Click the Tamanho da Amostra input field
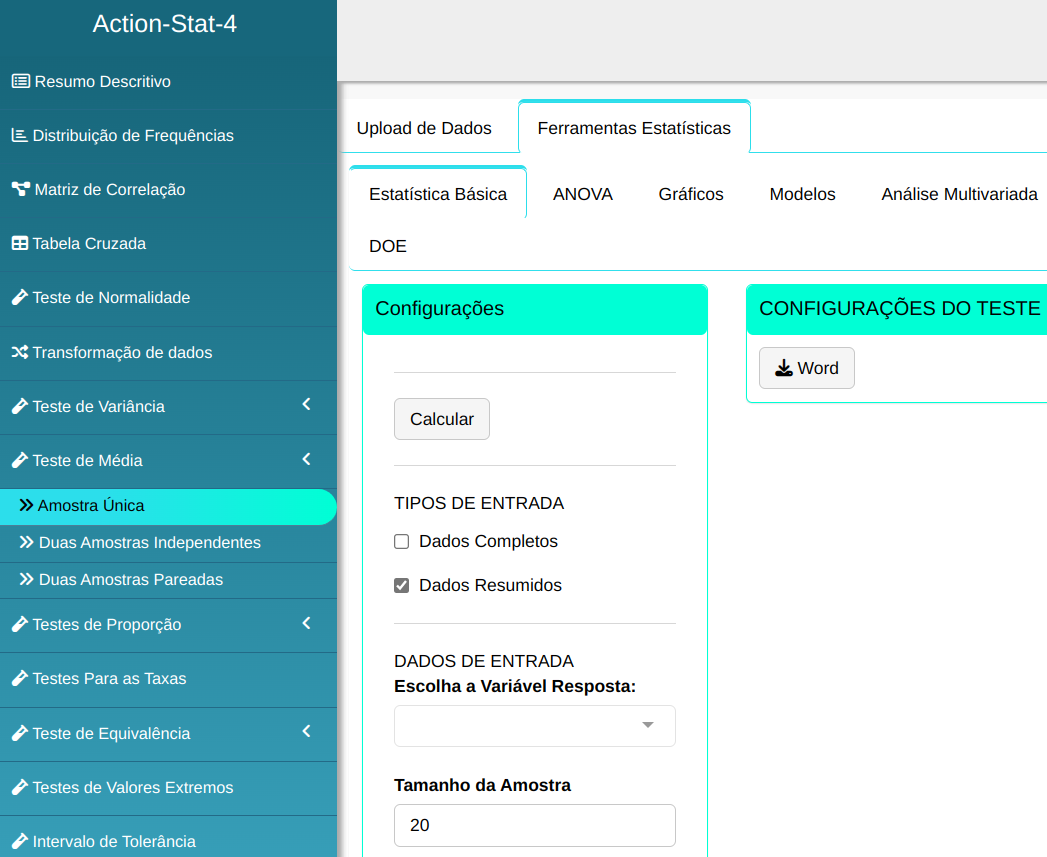 tap(534, 826)
